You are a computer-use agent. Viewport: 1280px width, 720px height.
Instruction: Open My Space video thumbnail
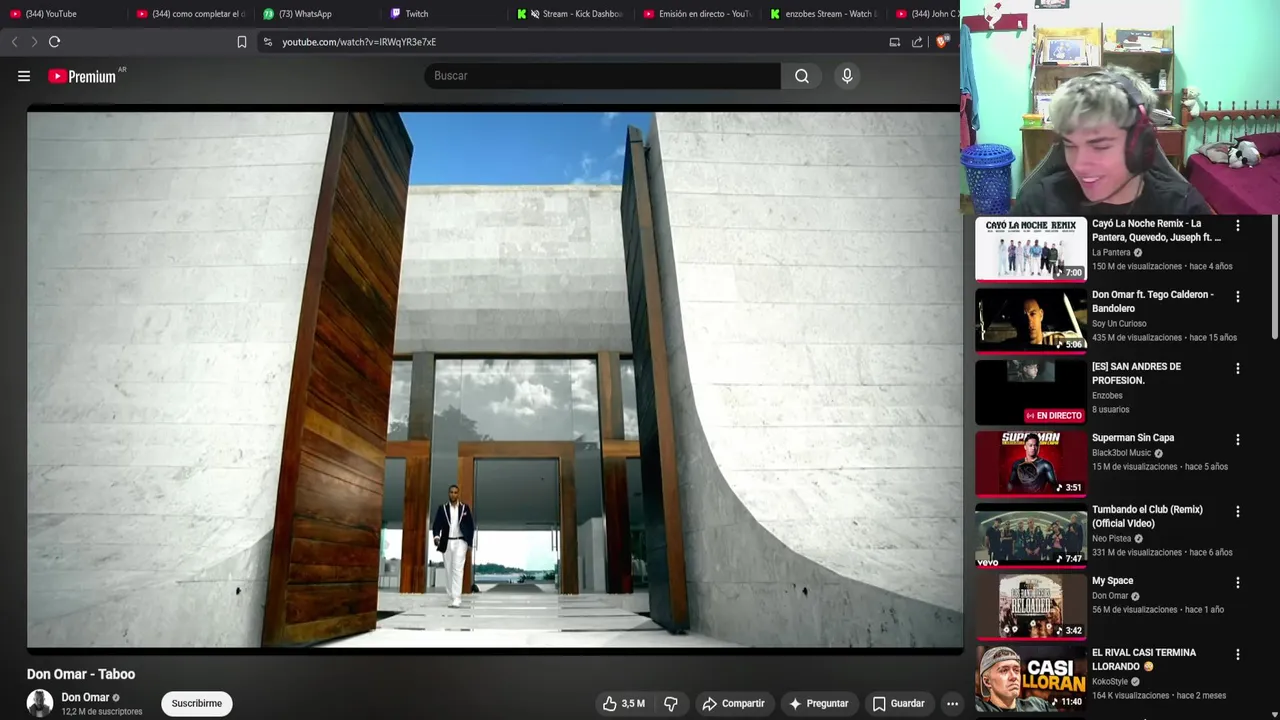click(x=1031, y=607)
